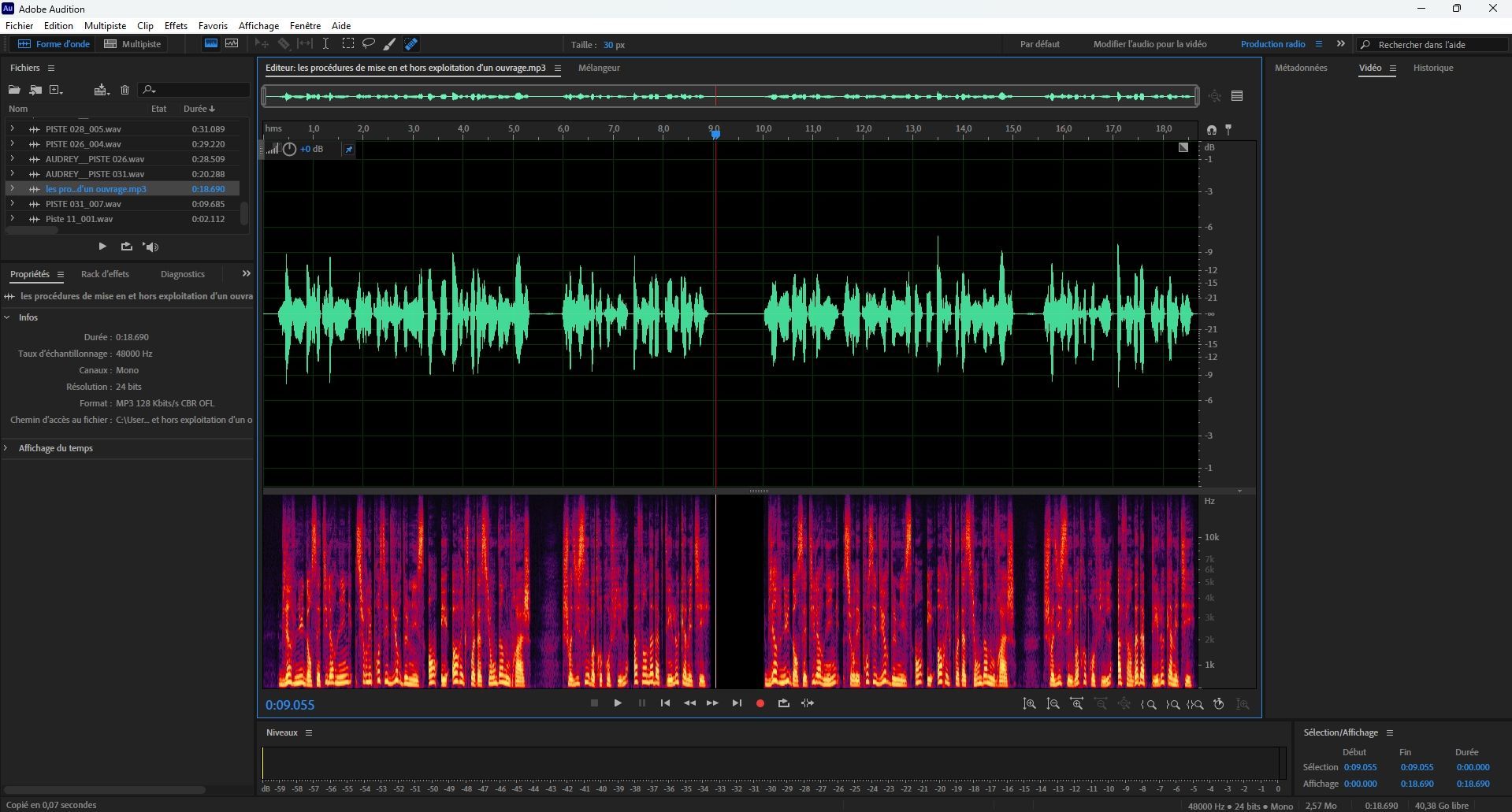Expand the Affichage du temps section
The height and width of the screenshot is (812, 1512).
(7, 448)
